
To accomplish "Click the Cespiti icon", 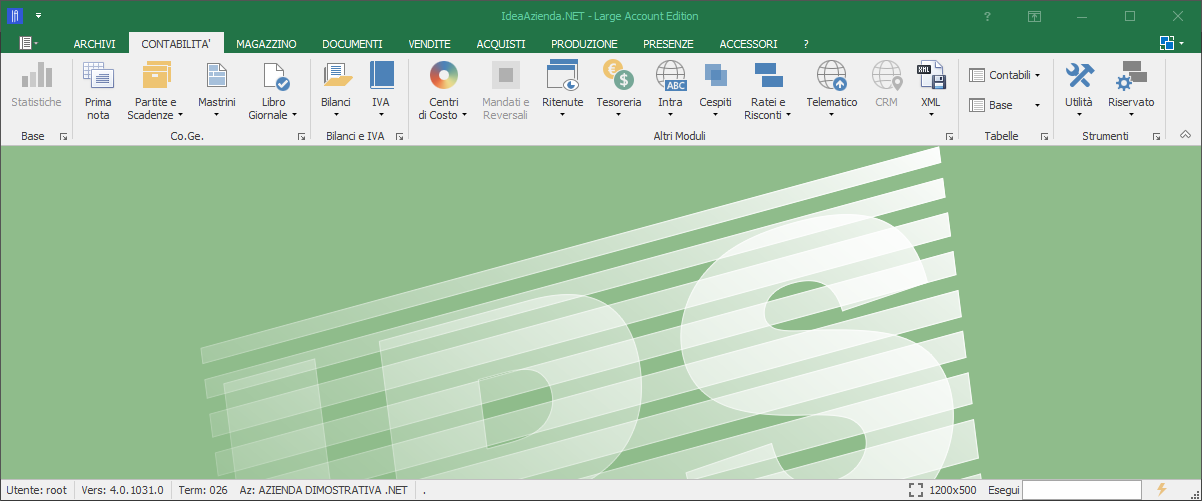I will tap(715, 76).
